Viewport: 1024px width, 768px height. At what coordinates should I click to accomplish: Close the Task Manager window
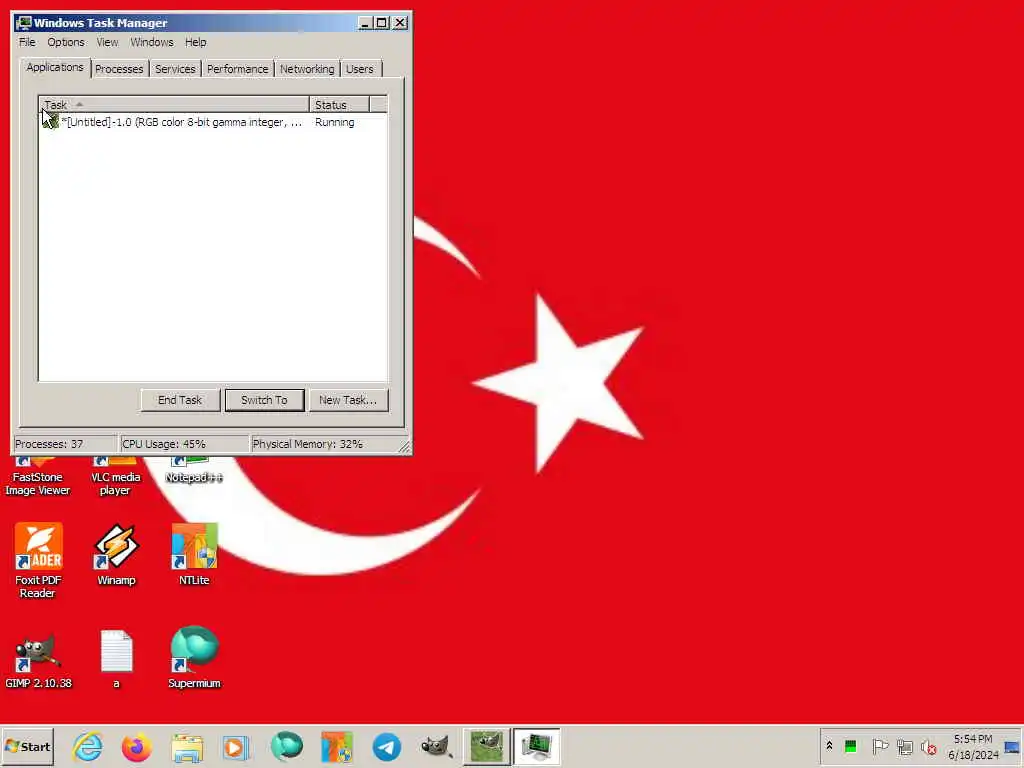[x=400, y=23]
